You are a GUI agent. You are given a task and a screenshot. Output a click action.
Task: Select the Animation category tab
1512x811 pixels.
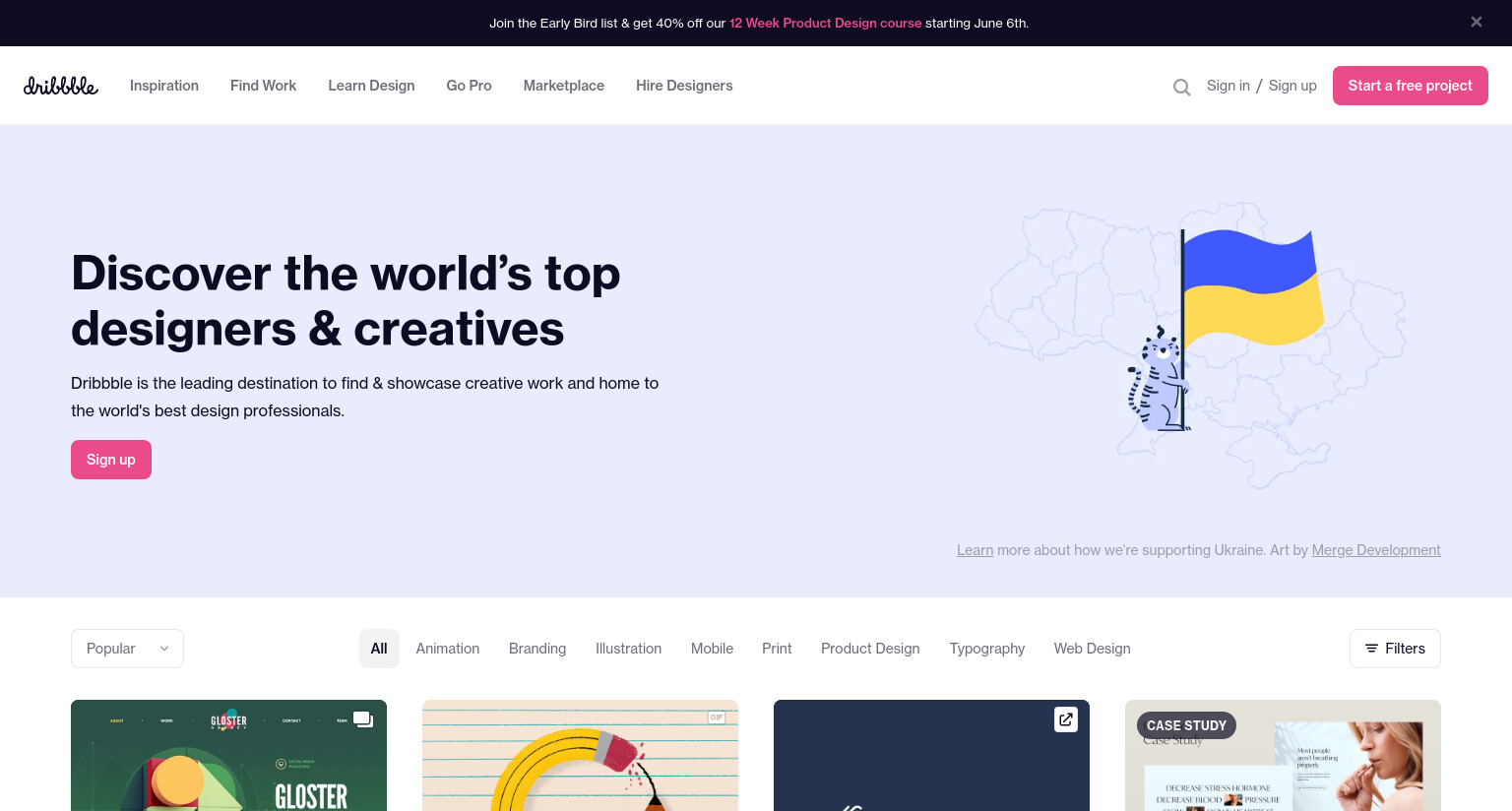tap(448, 649)
